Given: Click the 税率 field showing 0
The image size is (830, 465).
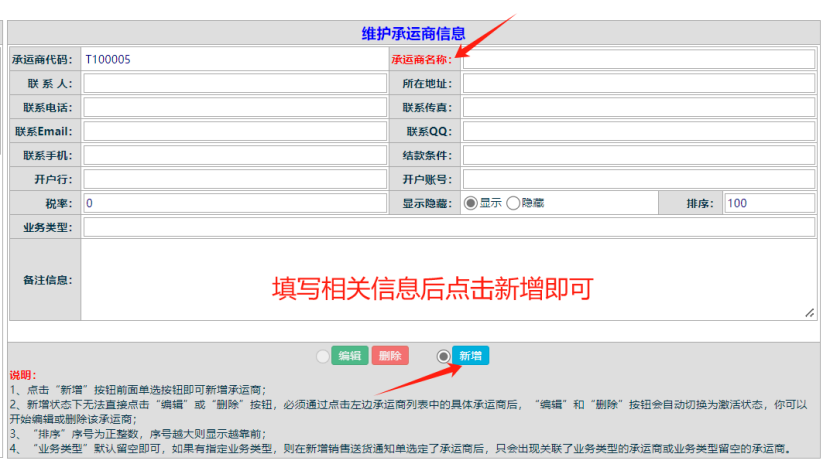Looking at the screenshot, I should click(234, 203).
